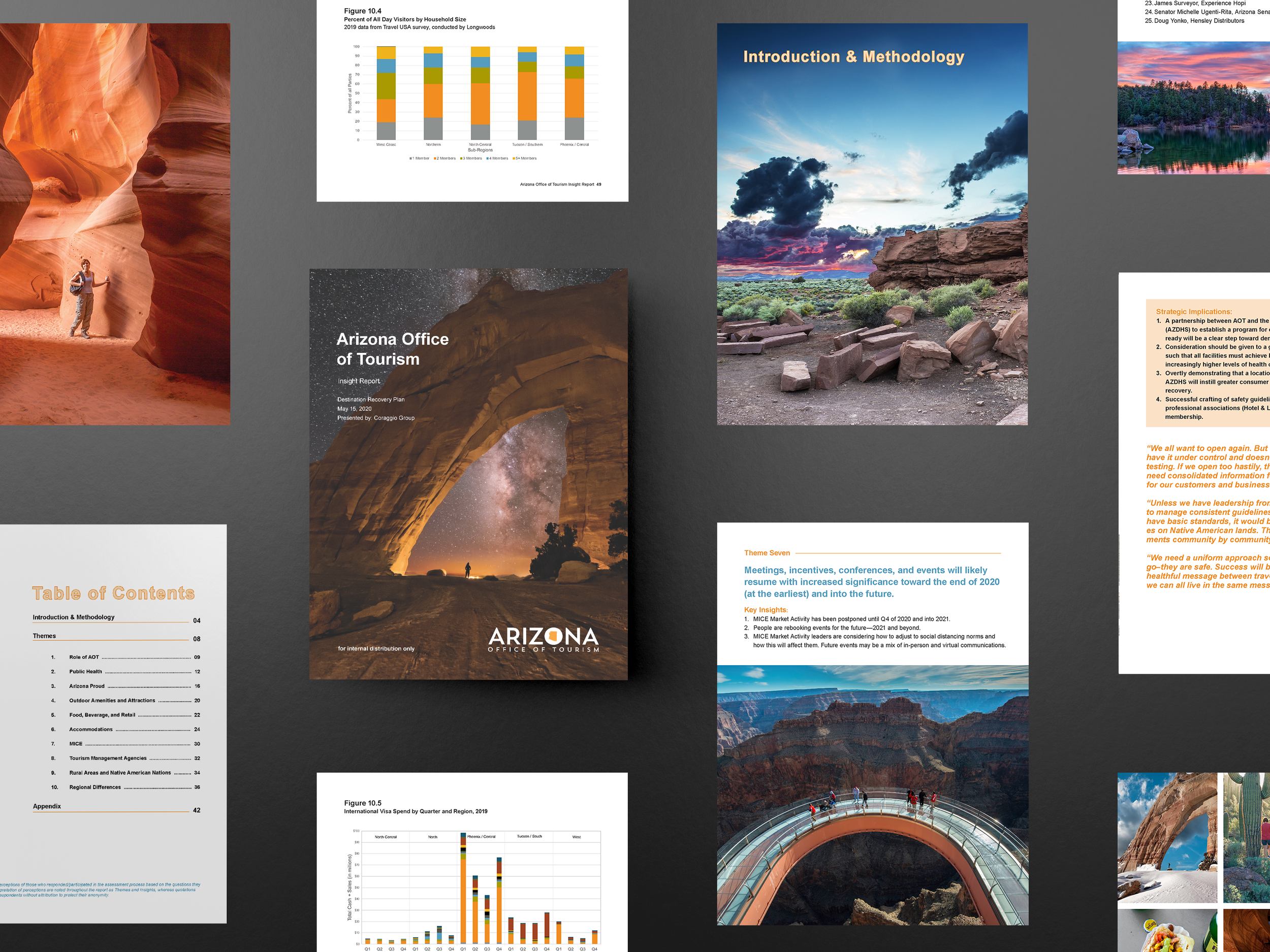This screenshot has height=952, width=1270.
Task: Open the Public Health contents entry
Action: [x=85, y=671]
